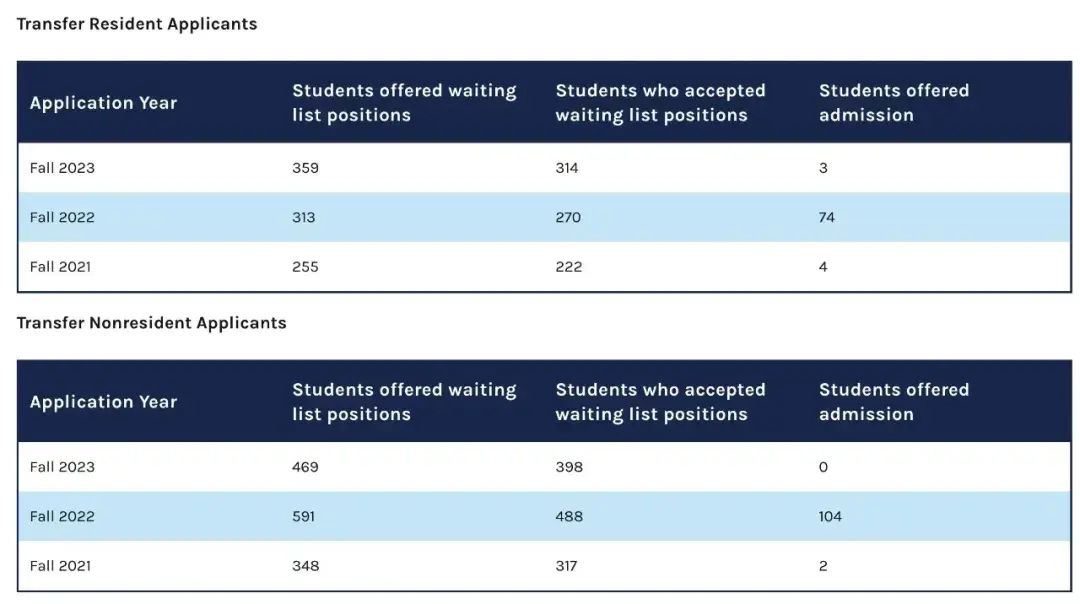
Task: Select the 591 waiting list offers cell
Action: [304, 516]
